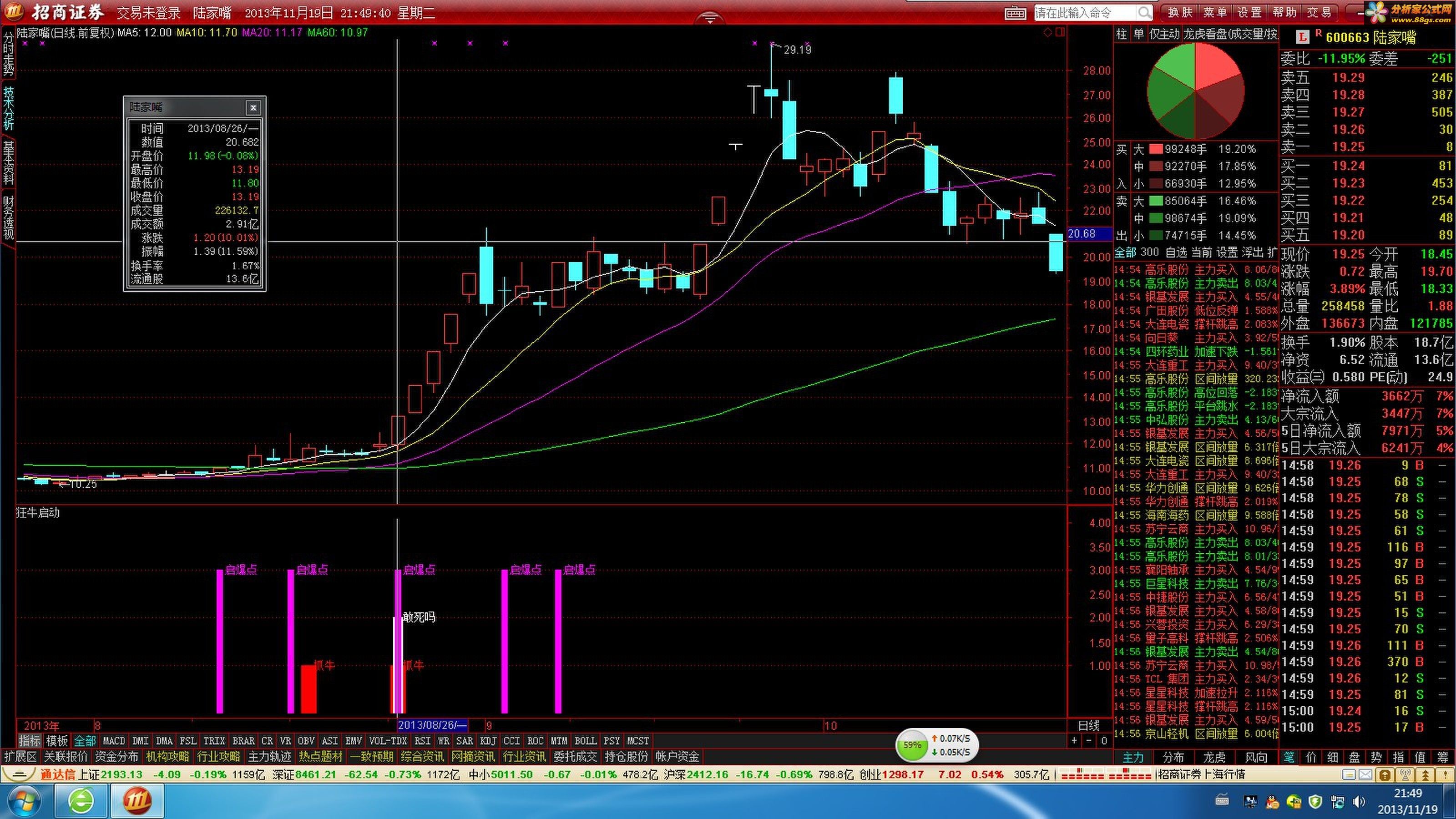Open the 设置 menu in the title bar
Viewport: 1456px width, 819px height.
(x=1249, y=12)
